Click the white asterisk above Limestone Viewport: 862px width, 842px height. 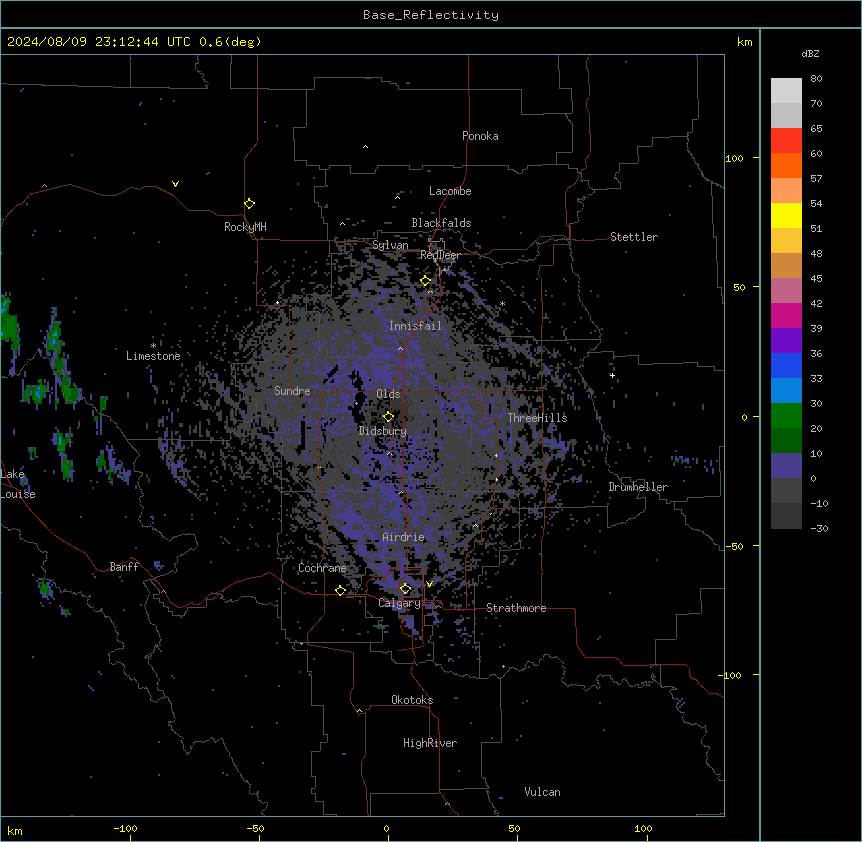click(153, 346)
